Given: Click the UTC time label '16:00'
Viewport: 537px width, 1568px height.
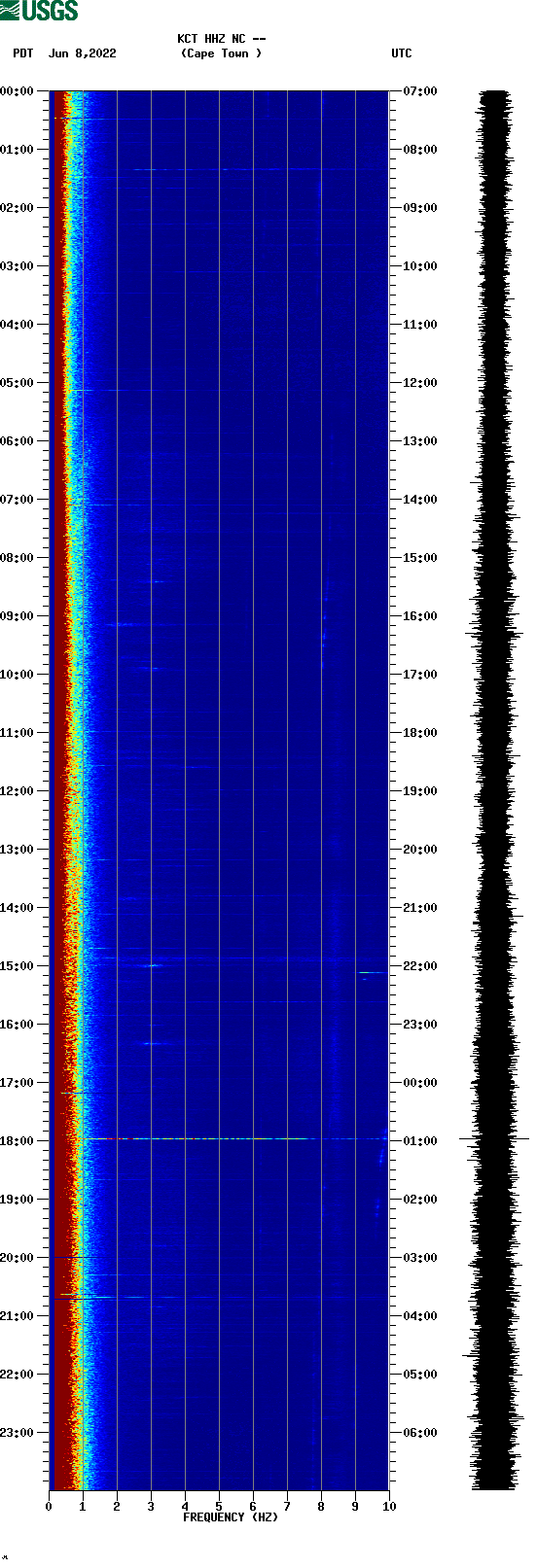Looking at the screenshot, I should [x=420, y=616].
